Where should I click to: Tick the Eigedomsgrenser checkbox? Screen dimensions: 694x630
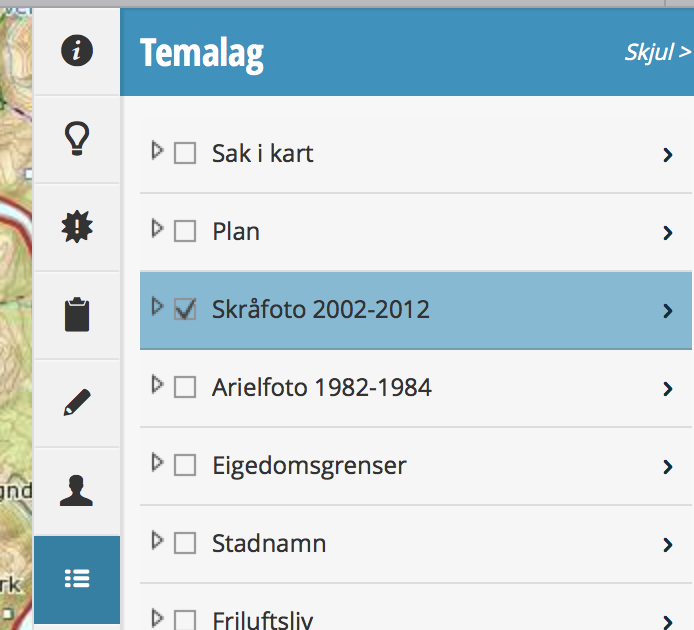[185, 466]
